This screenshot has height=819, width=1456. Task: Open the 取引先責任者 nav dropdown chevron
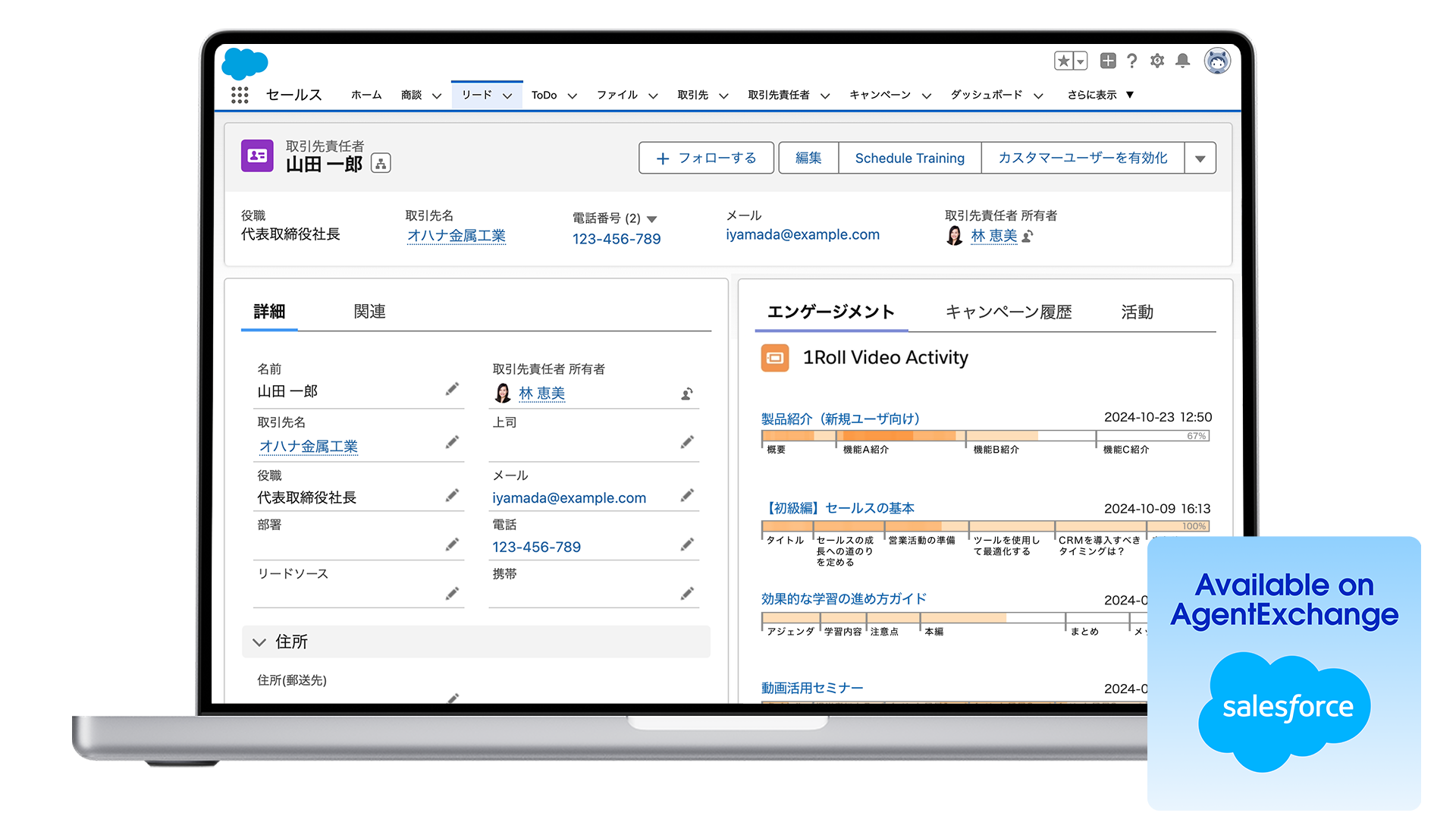click(x=825, y=96)
